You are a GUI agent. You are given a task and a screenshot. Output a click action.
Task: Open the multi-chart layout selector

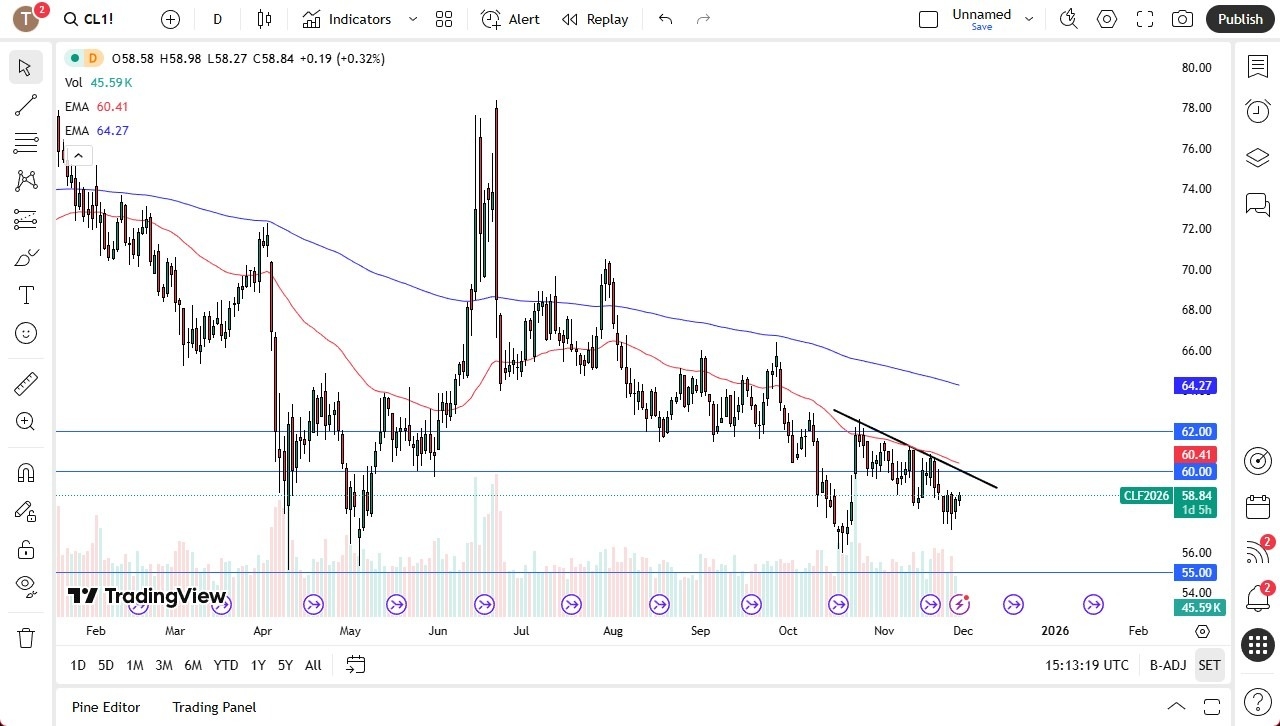pos(443,19)
